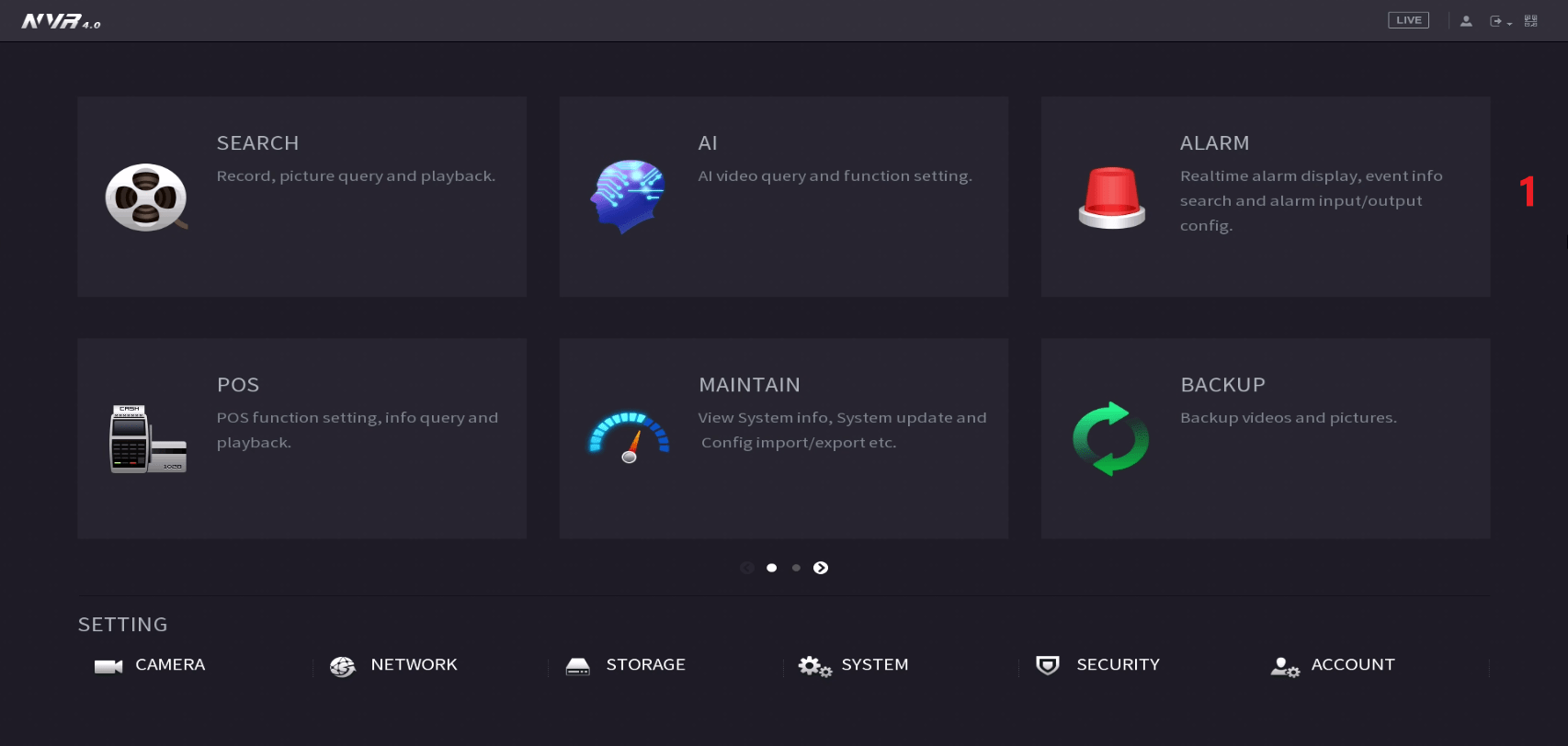Click the MAINTAIN tile title

749,385
